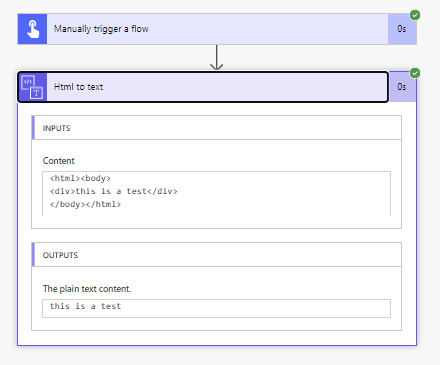The height and width of the screenshot is (365, 440).
Task: Click the green success checkmark on Html to text
Action: tap(415, 73)
